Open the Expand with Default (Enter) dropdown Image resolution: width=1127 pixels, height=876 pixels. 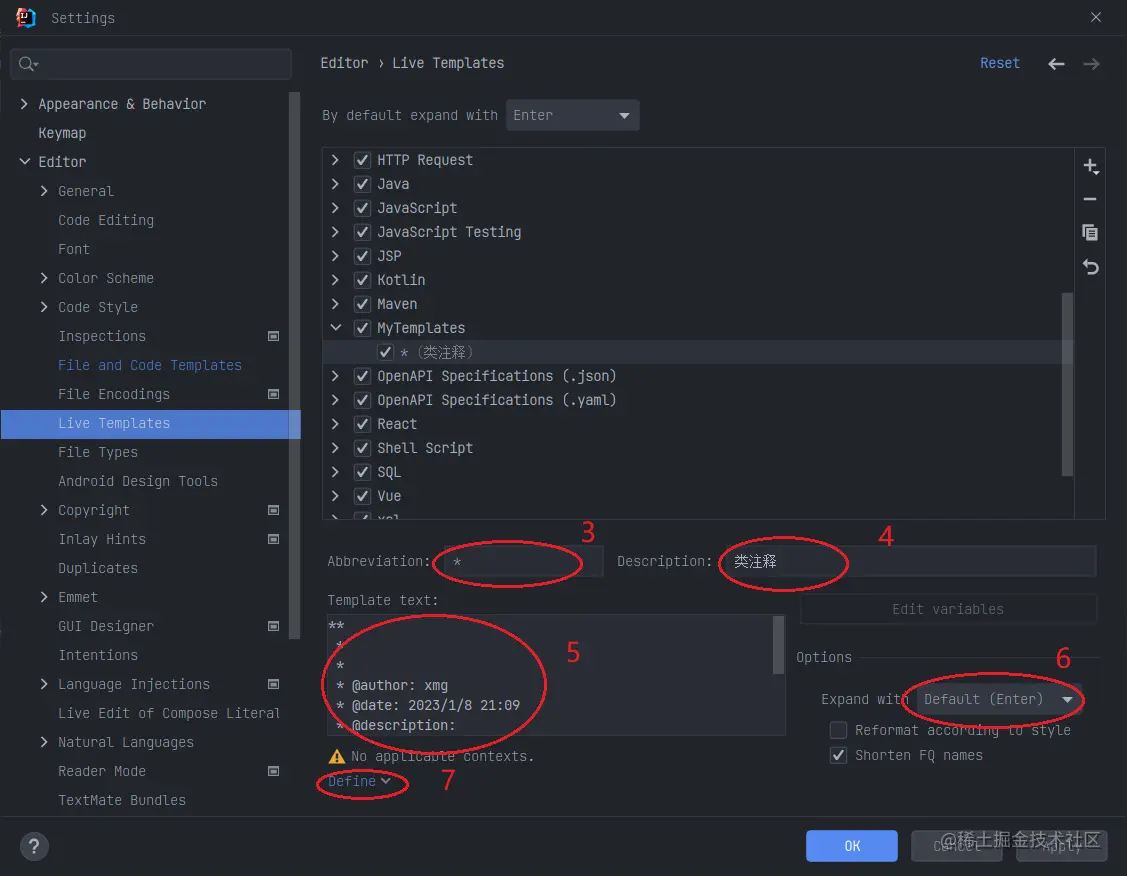click(x=999, y=699)
